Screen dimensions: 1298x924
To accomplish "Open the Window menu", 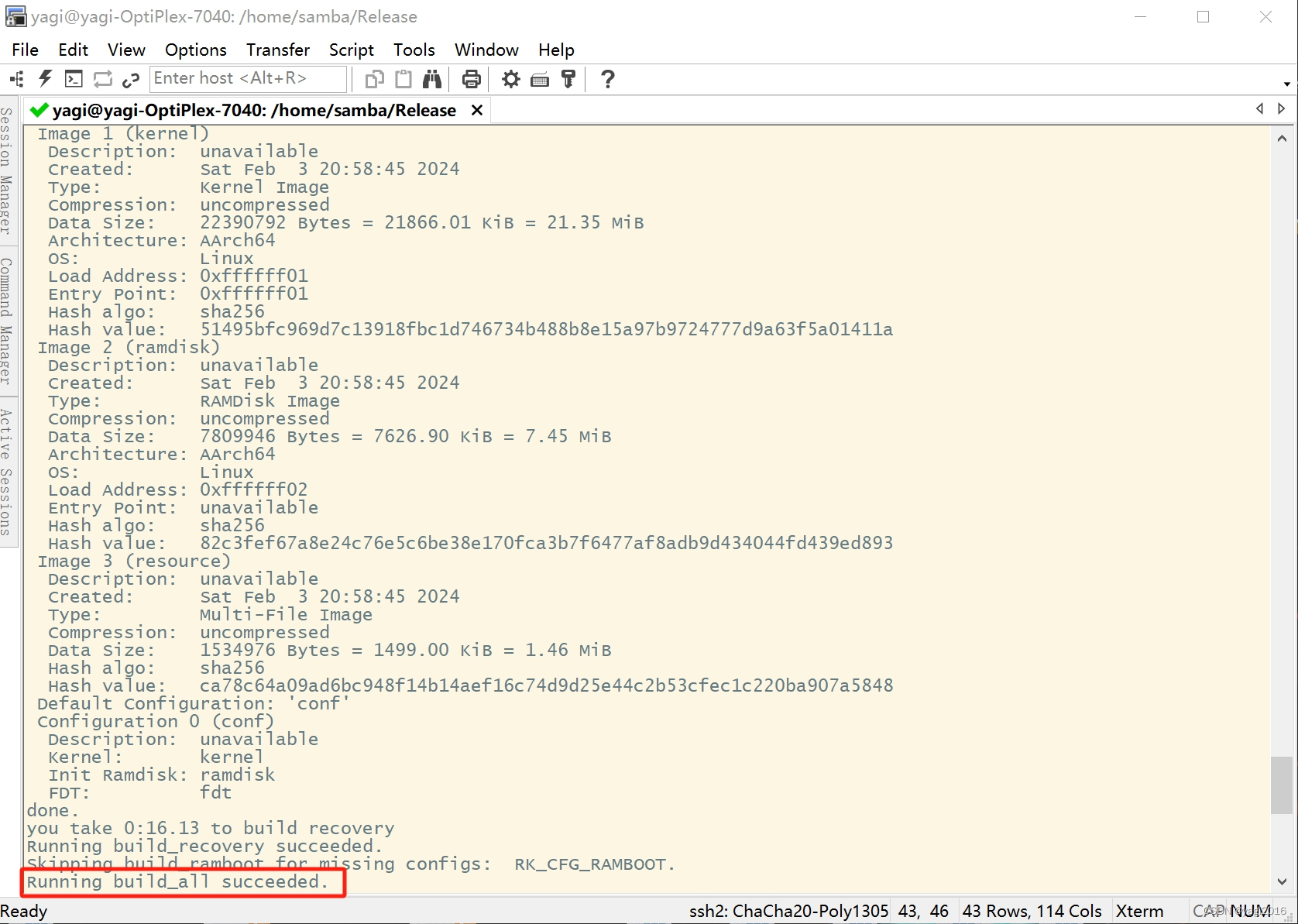I will click(x=486, y=50).
